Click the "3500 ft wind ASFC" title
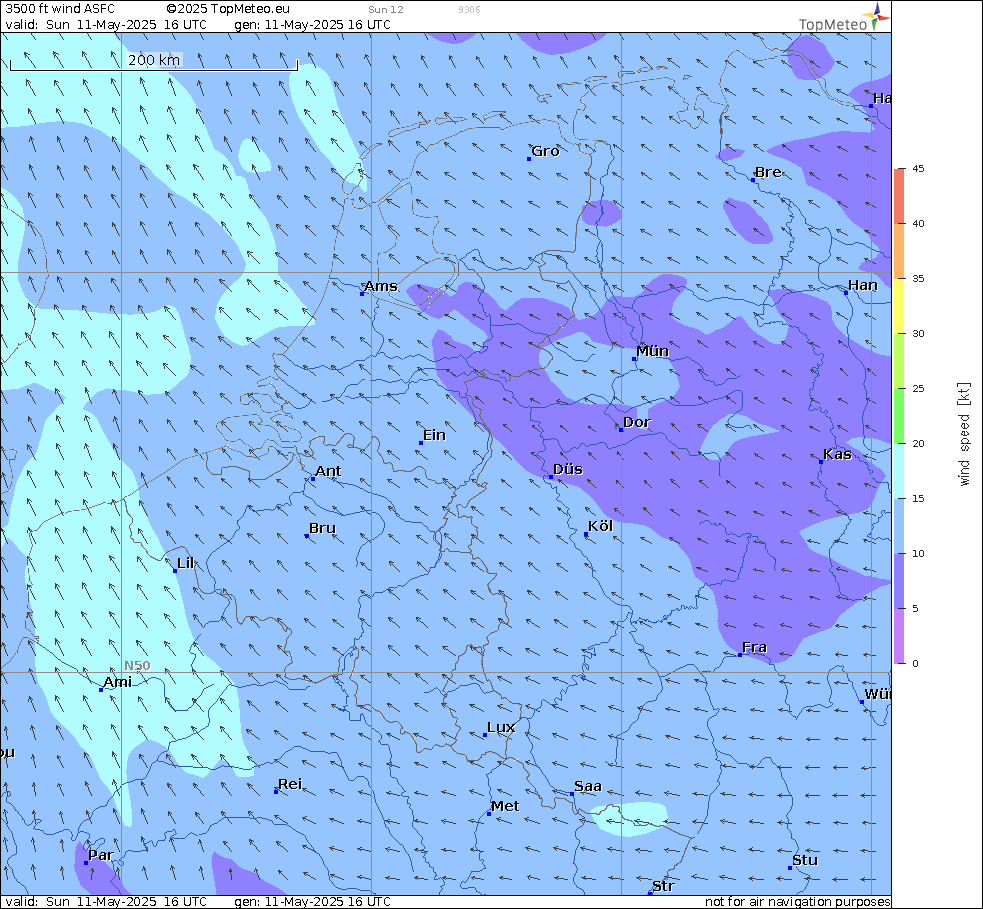The height and width of the screenshot is (909, 983). pyautogui.click(x=60, y=9)
